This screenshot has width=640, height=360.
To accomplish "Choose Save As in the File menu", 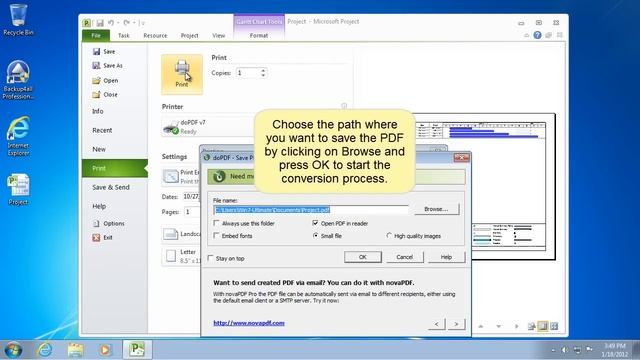I will [x=107, y=65].
